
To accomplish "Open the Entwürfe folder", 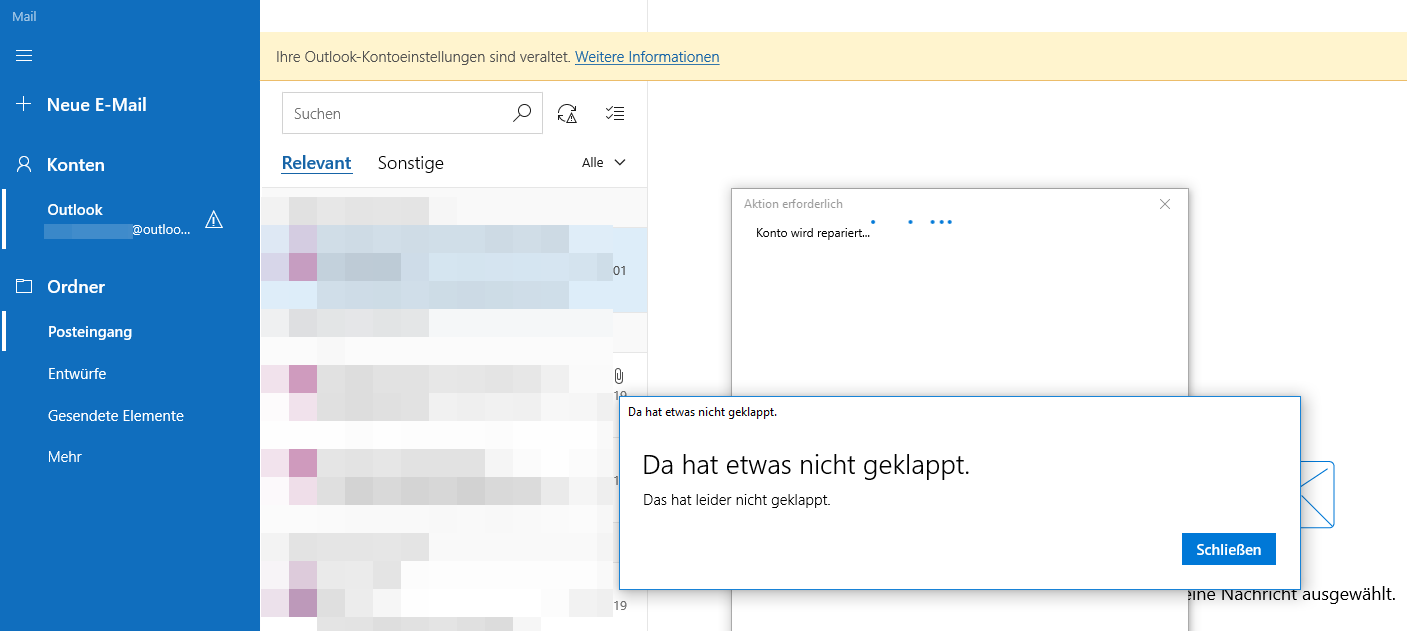I will [77, 374].
